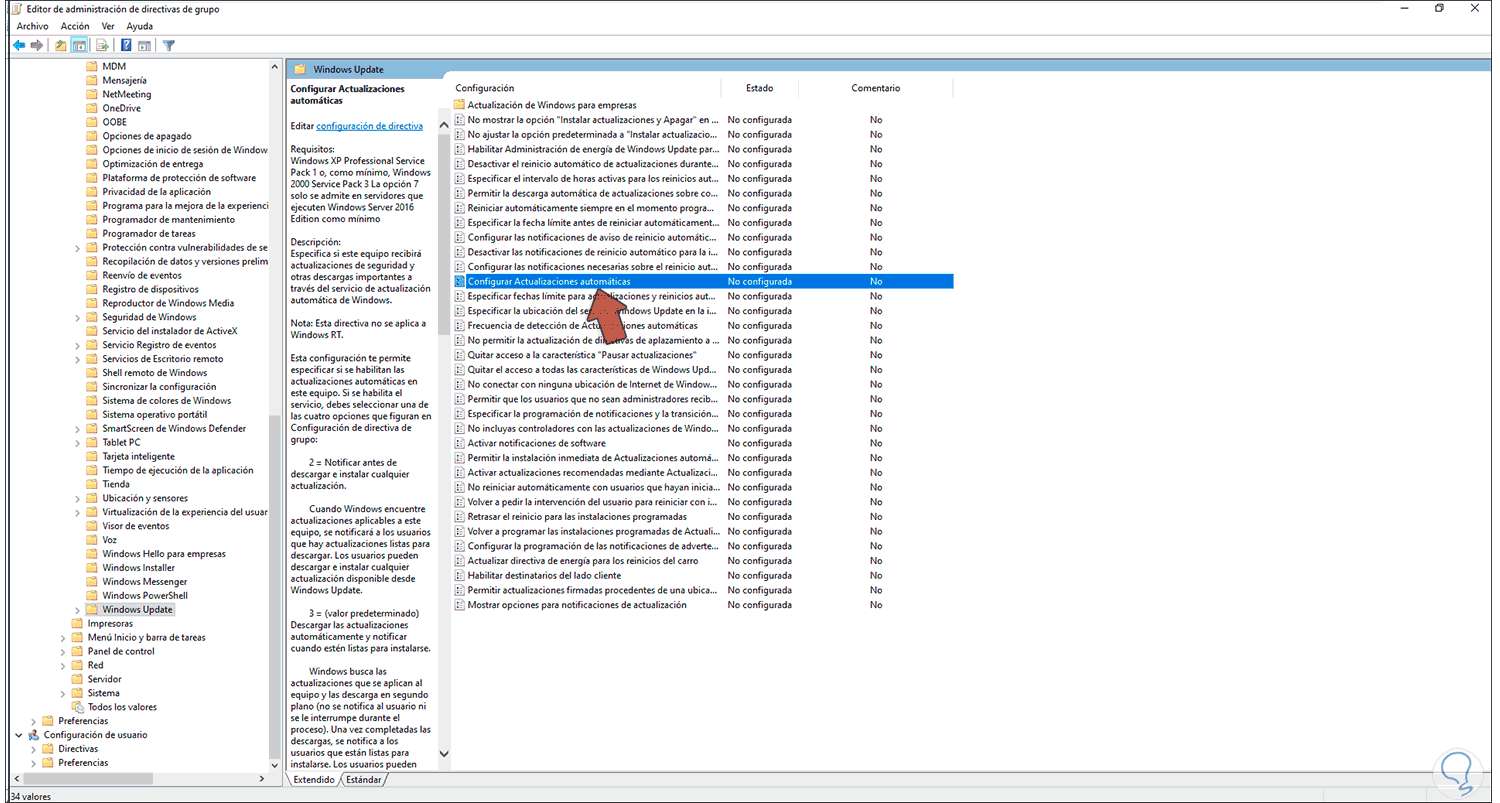Select Directivas under Configuración de usuario
The image size is (1500, 803).
(78, 749)
